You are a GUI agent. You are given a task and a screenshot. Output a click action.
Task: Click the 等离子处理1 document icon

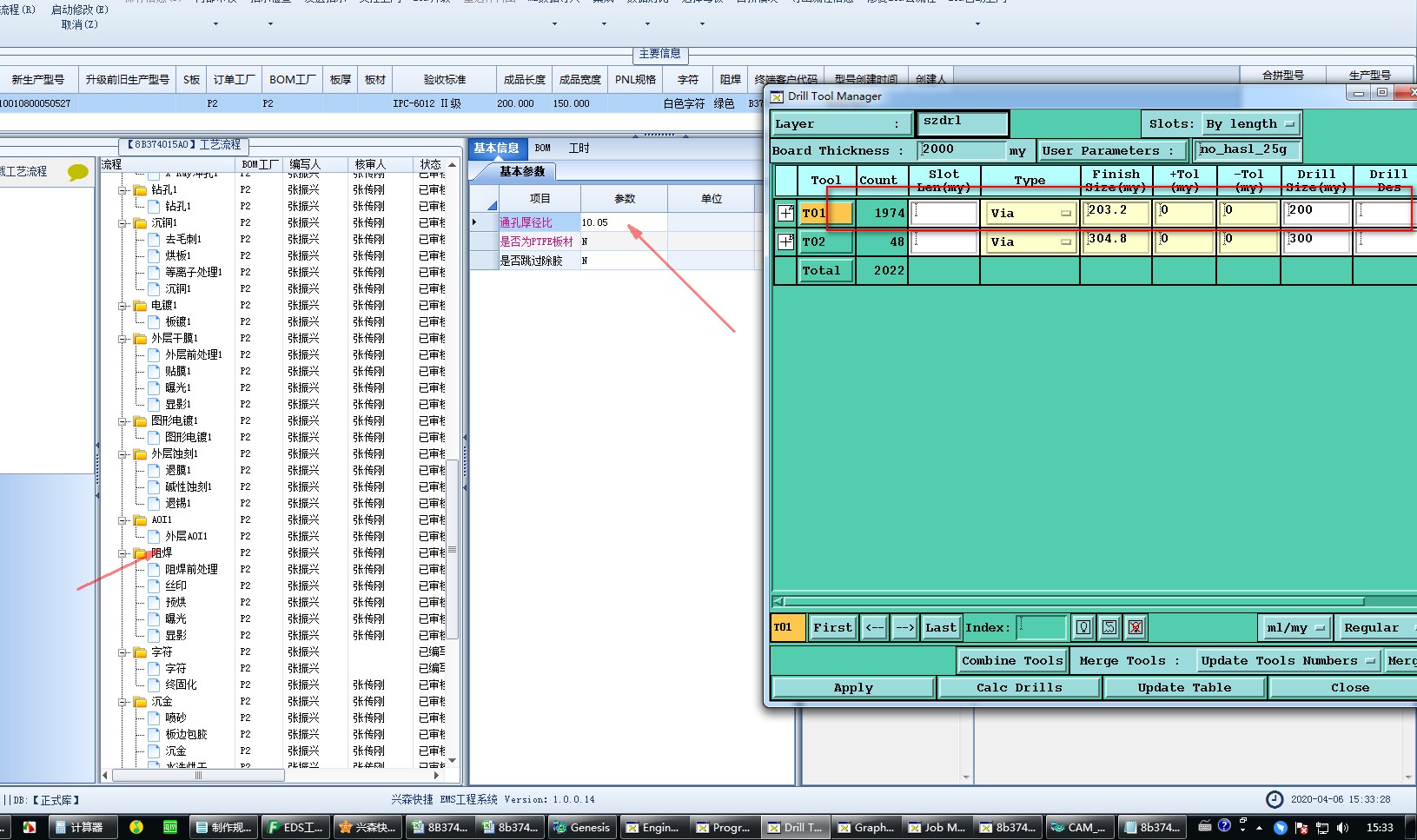pos(154,272)
